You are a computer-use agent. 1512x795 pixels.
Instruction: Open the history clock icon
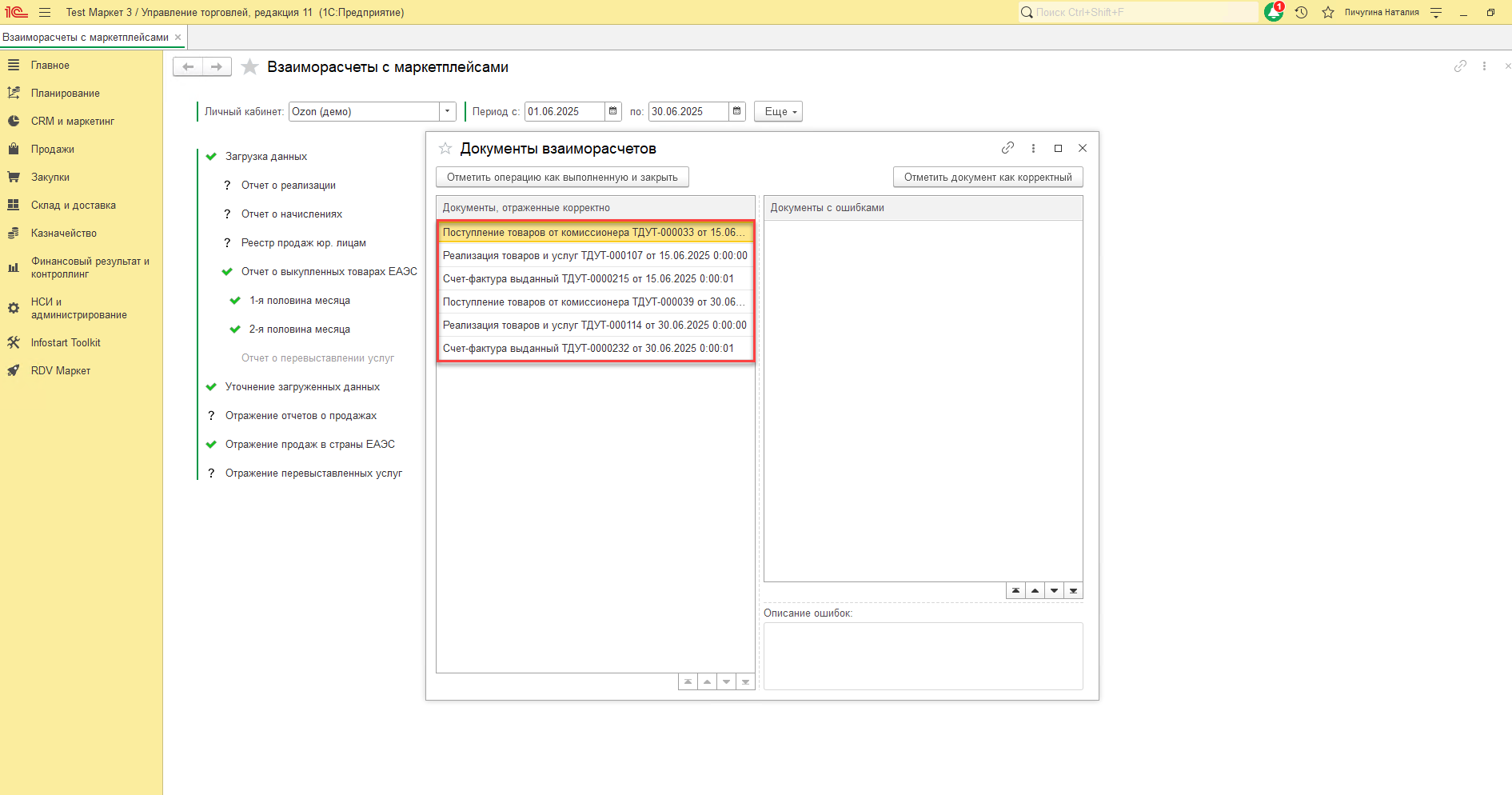coord(1301,13)
